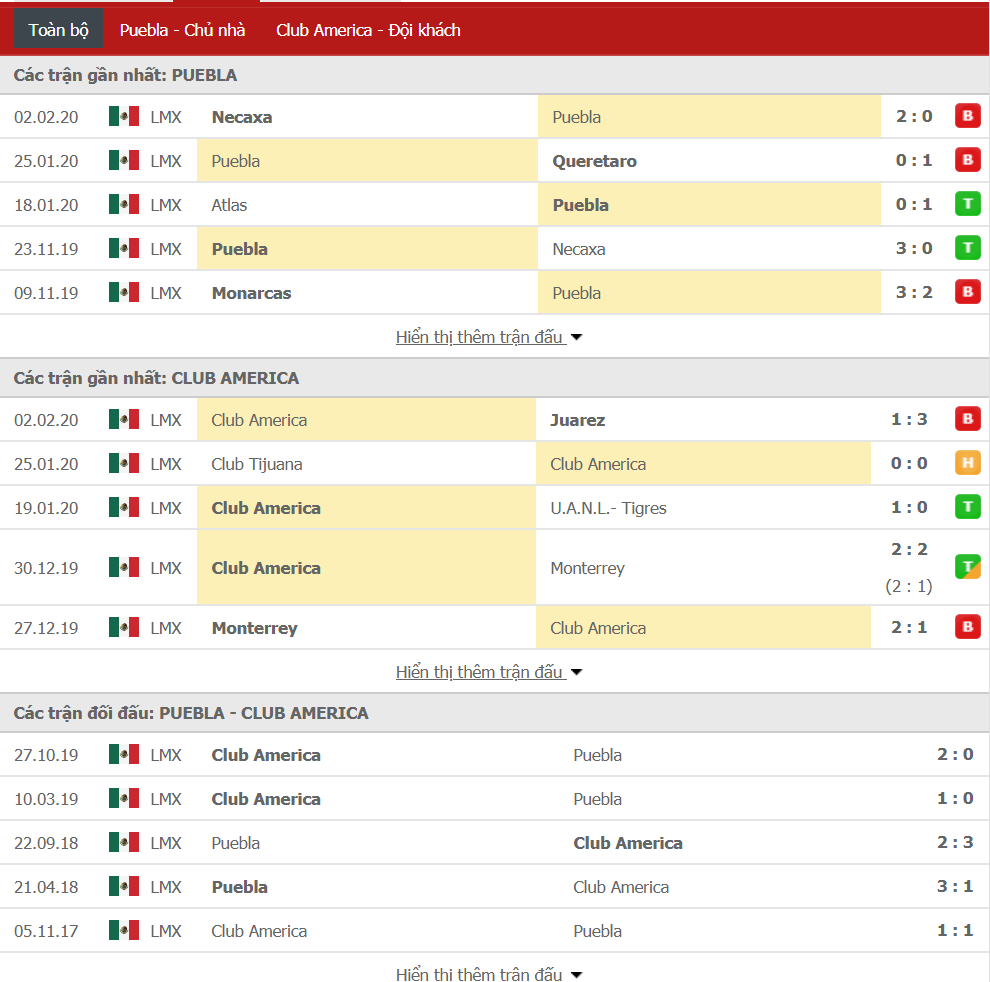The height and width of the screenshot is (982, 990).
Task: Click Monarcas team name
Action: (x=251, y=293)
